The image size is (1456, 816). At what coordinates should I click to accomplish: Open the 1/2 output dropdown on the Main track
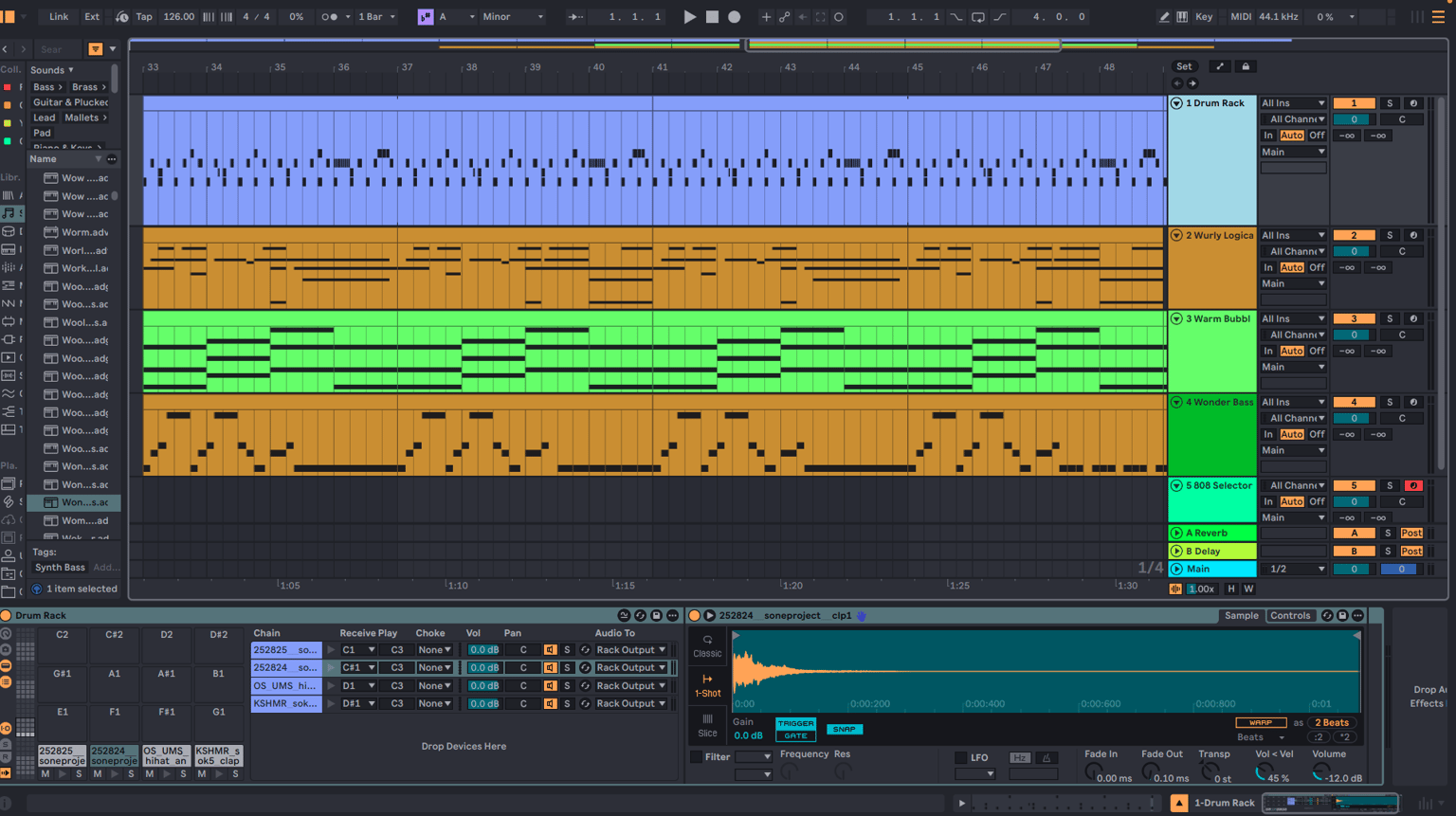pyautogui.click(x=1293, y=570)
